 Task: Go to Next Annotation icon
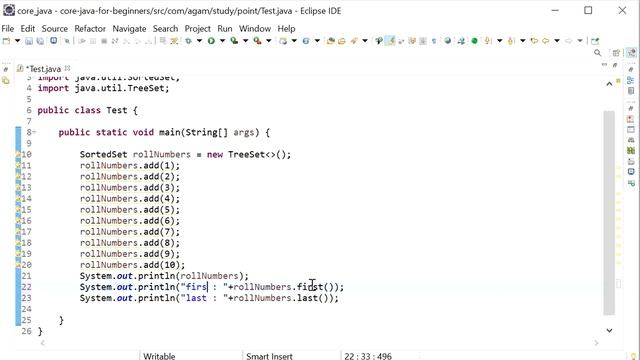click(x=488, y=41)
